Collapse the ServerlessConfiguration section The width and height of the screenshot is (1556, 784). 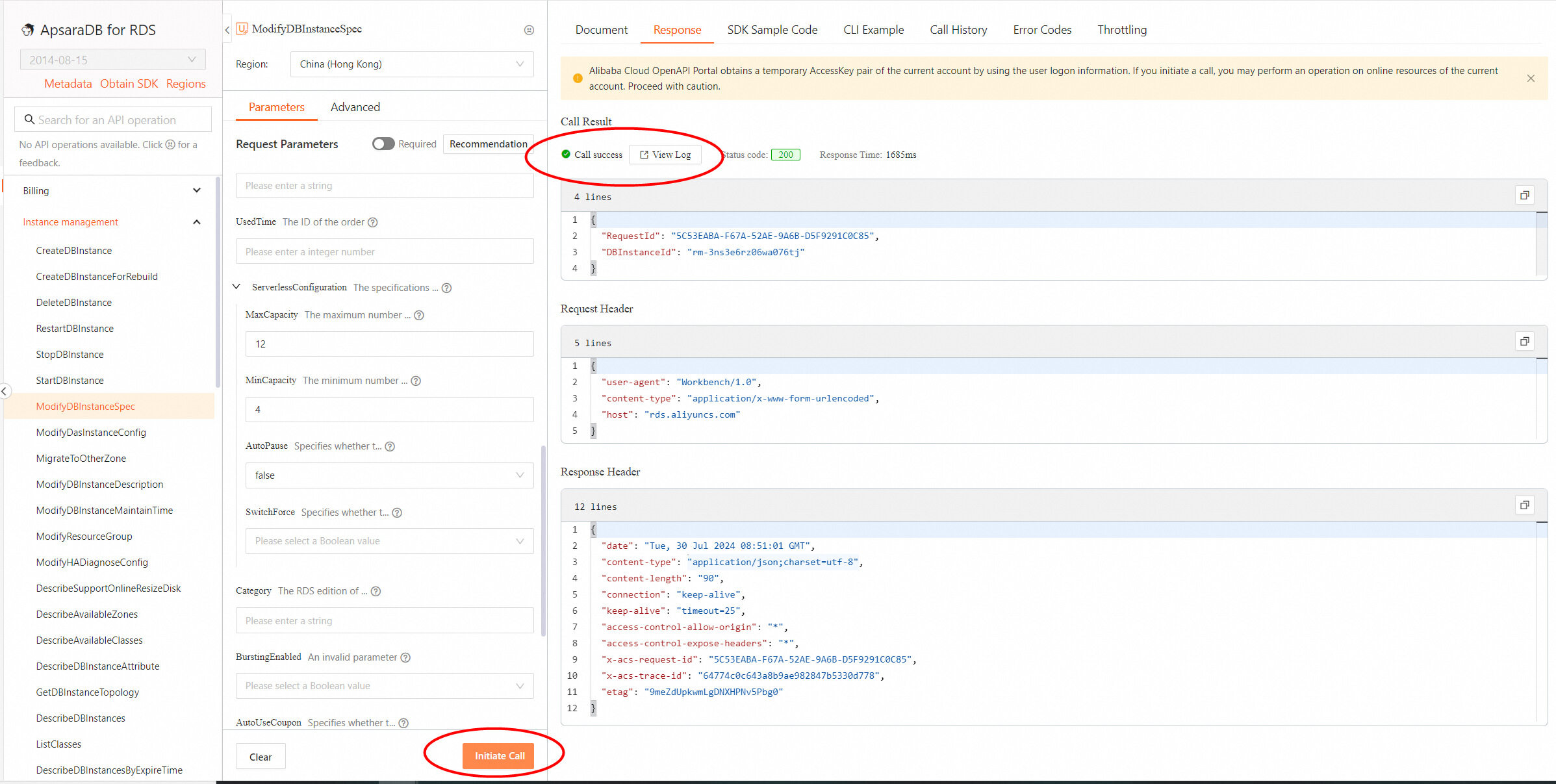coord(236,287)
